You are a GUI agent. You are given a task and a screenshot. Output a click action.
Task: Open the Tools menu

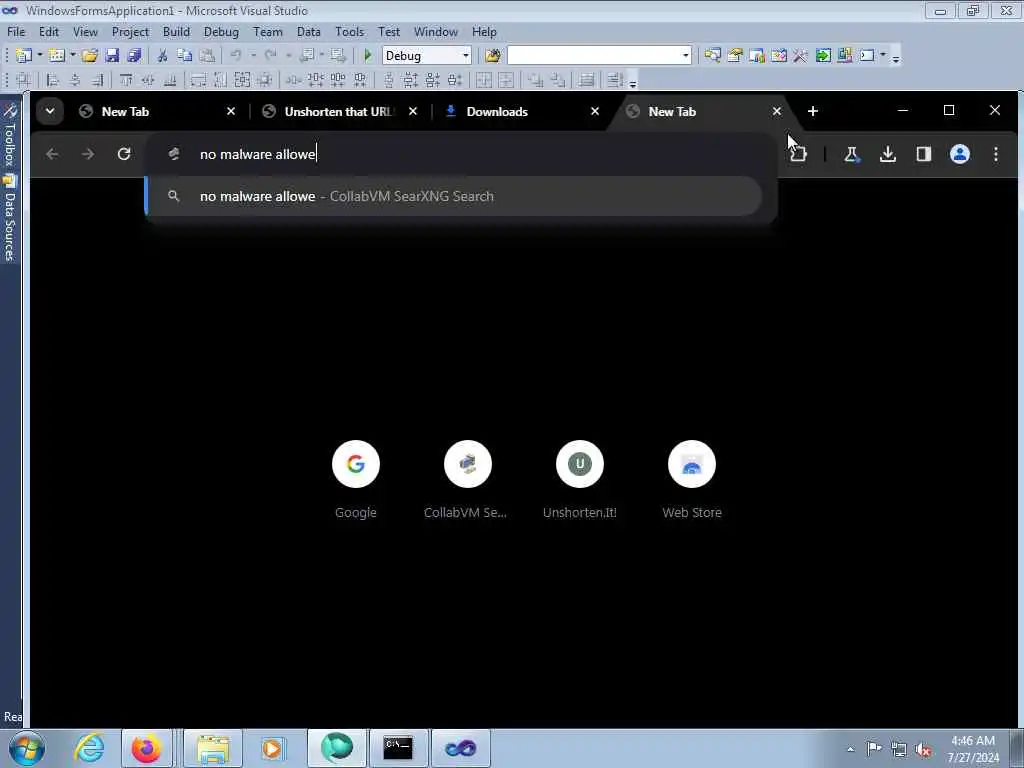point(349,32)
